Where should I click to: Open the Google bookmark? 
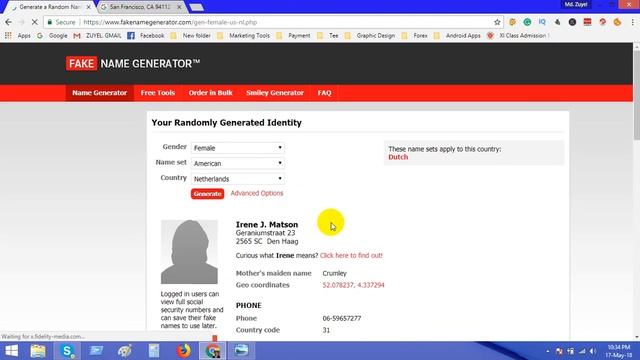52,36
